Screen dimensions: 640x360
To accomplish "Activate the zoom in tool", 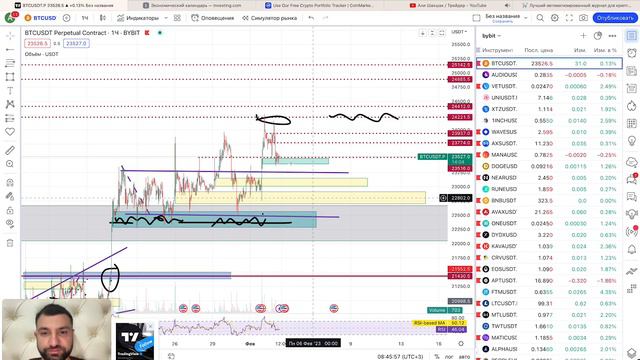I will (10, 164).
